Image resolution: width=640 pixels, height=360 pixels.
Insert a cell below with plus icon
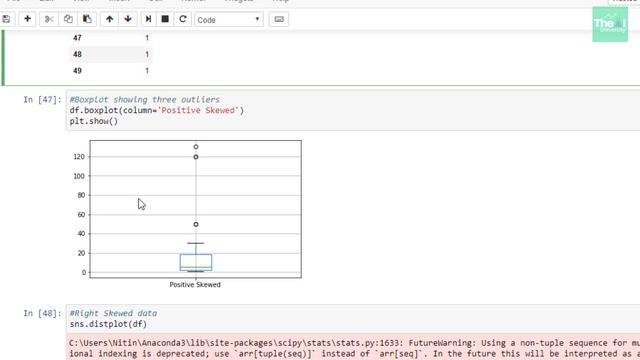tap(27, 19)
